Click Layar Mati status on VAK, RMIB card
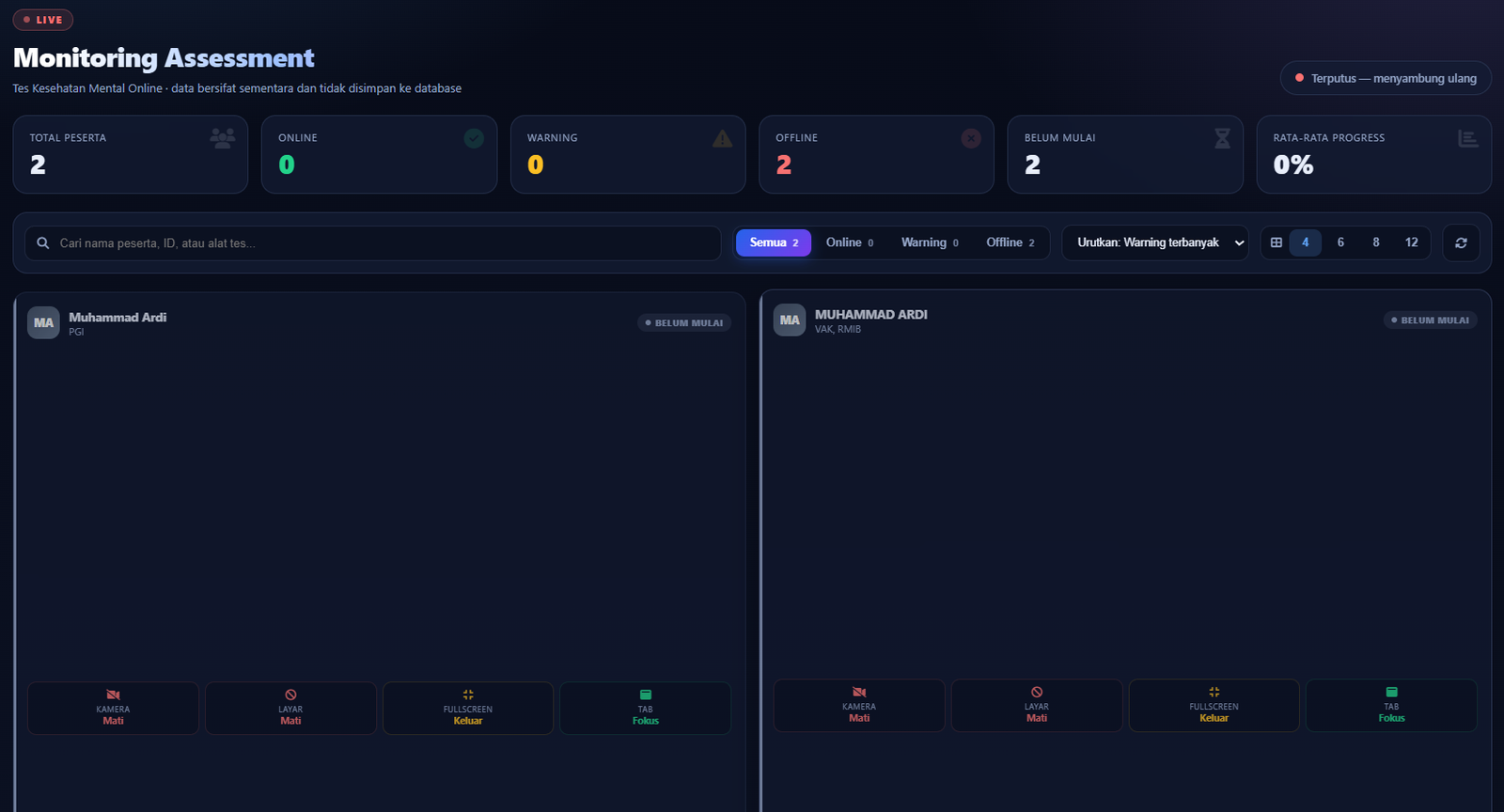The height and width of the screenshot is (812, 1504). pos(1037,706)
